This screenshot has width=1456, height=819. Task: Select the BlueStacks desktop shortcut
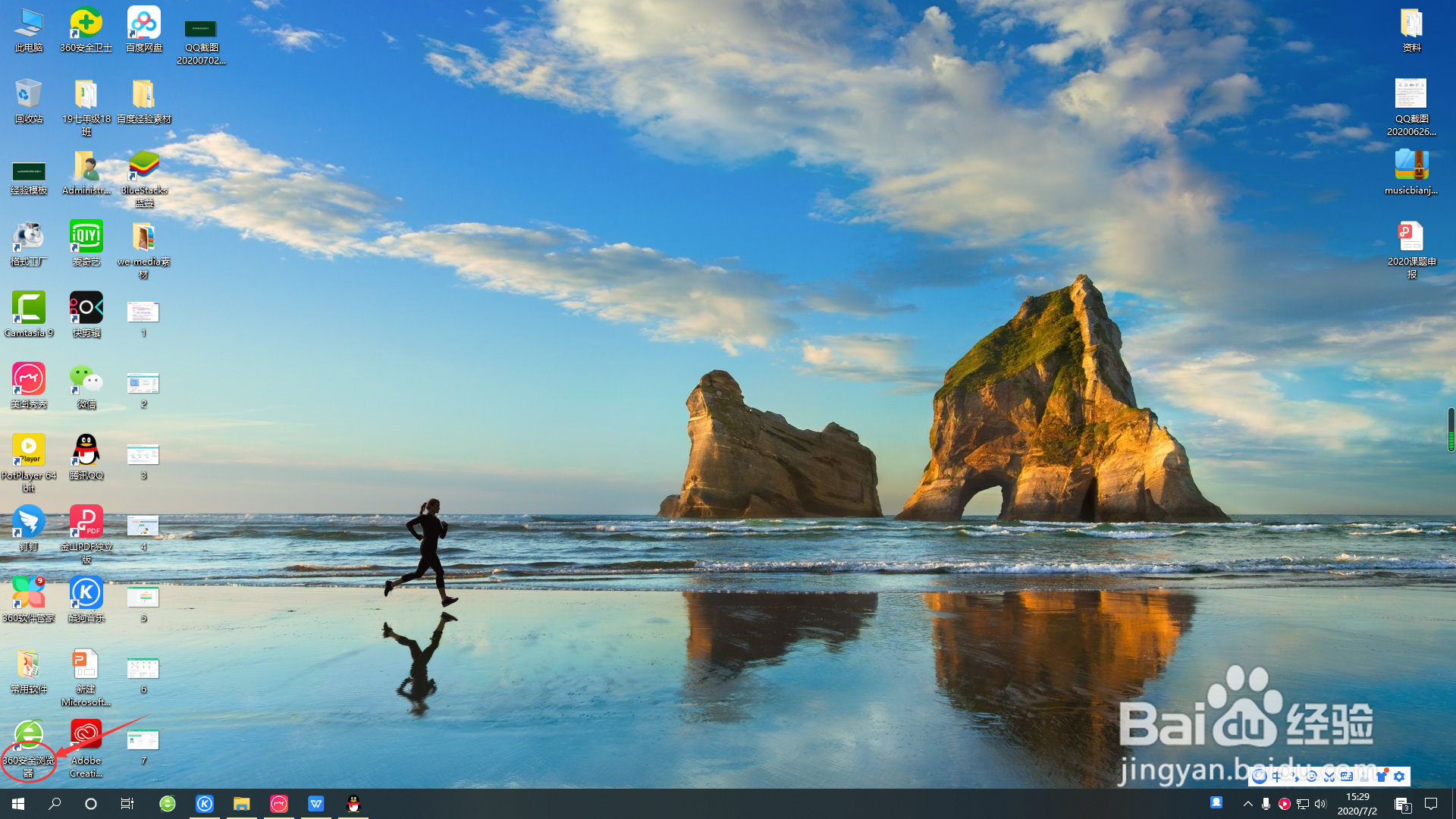click(144, 180)
